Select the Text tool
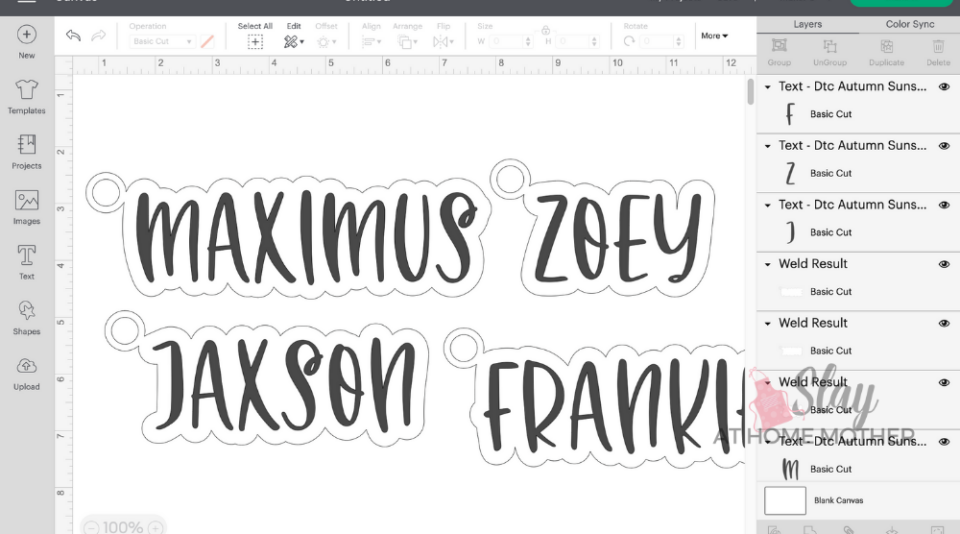Viewport: 960px width, 534px height. 27,260
